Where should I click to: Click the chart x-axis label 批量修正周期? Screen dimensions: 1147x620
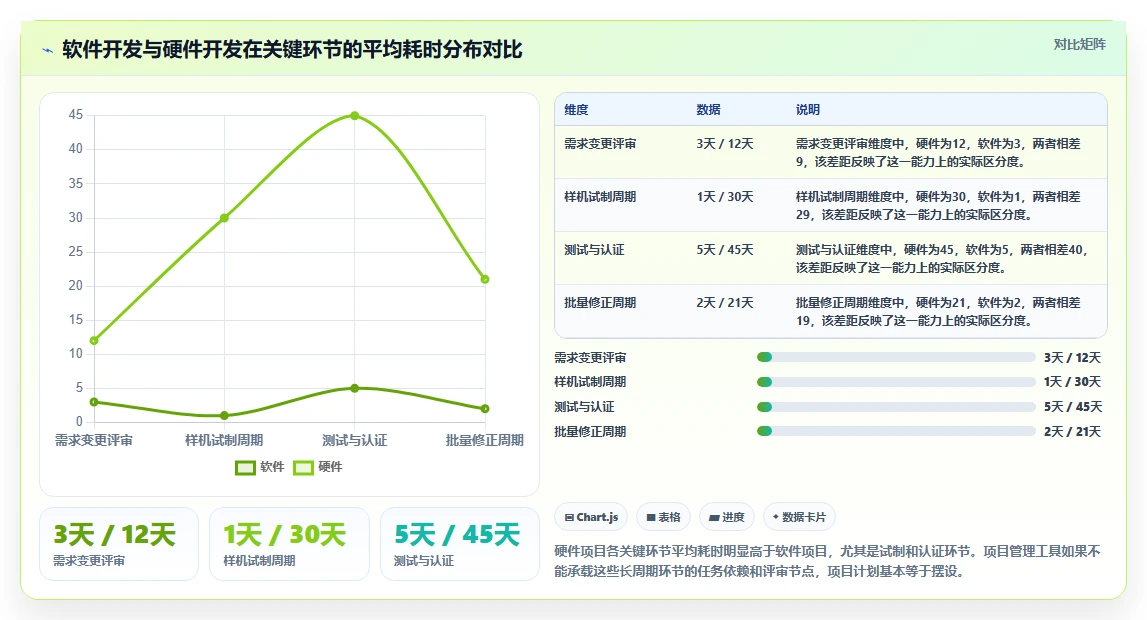(485, 440)
